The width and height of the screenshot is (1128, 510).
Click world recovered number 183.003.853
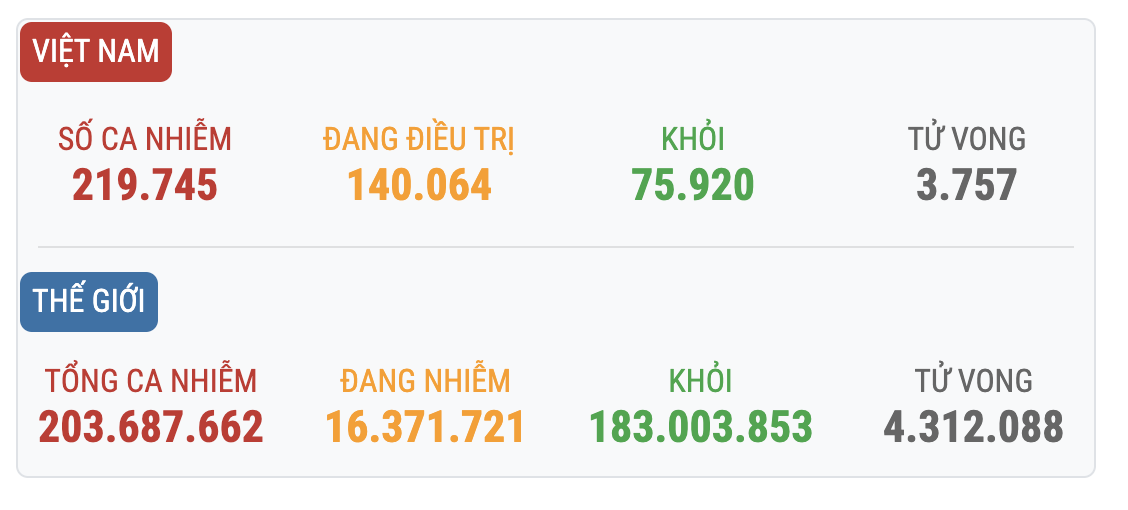tap(701, 427)
